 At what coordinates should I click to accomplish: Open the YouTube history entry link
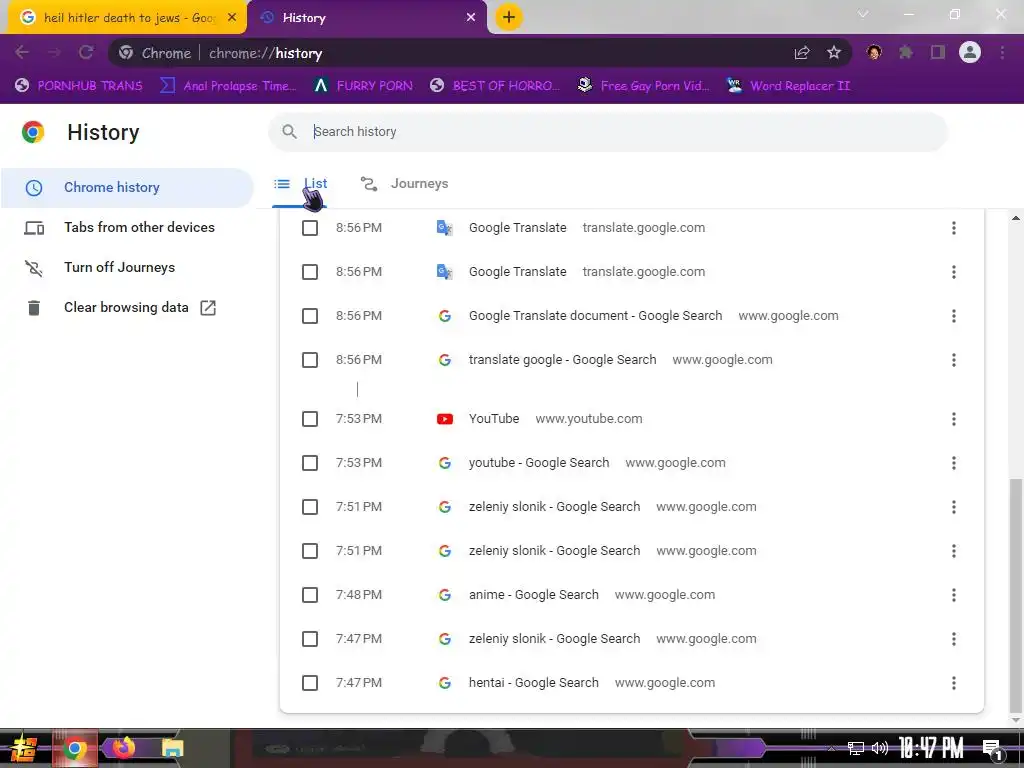click(494, 419)
